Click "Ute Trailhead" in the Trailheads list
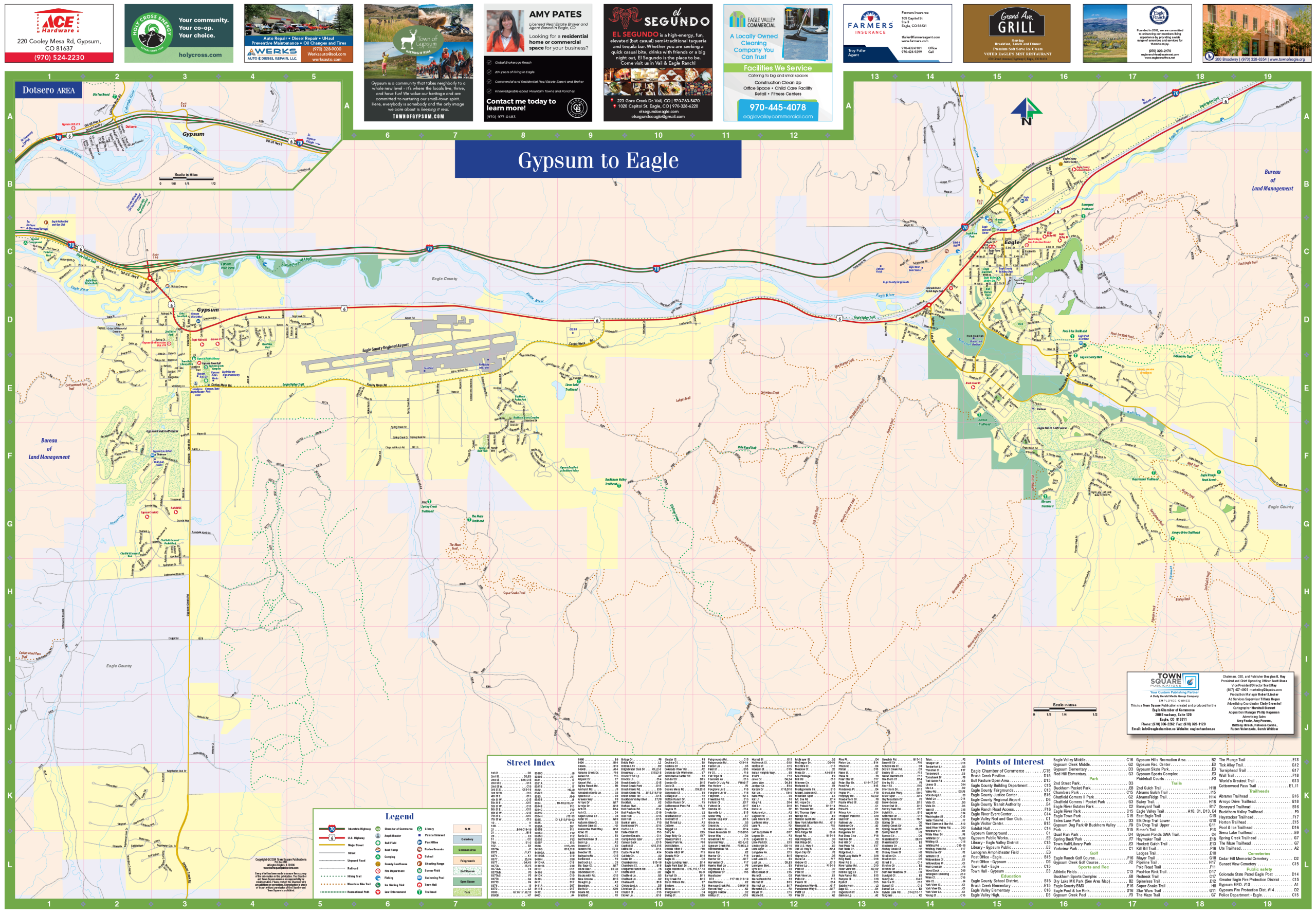 [x=1259, y=848]
